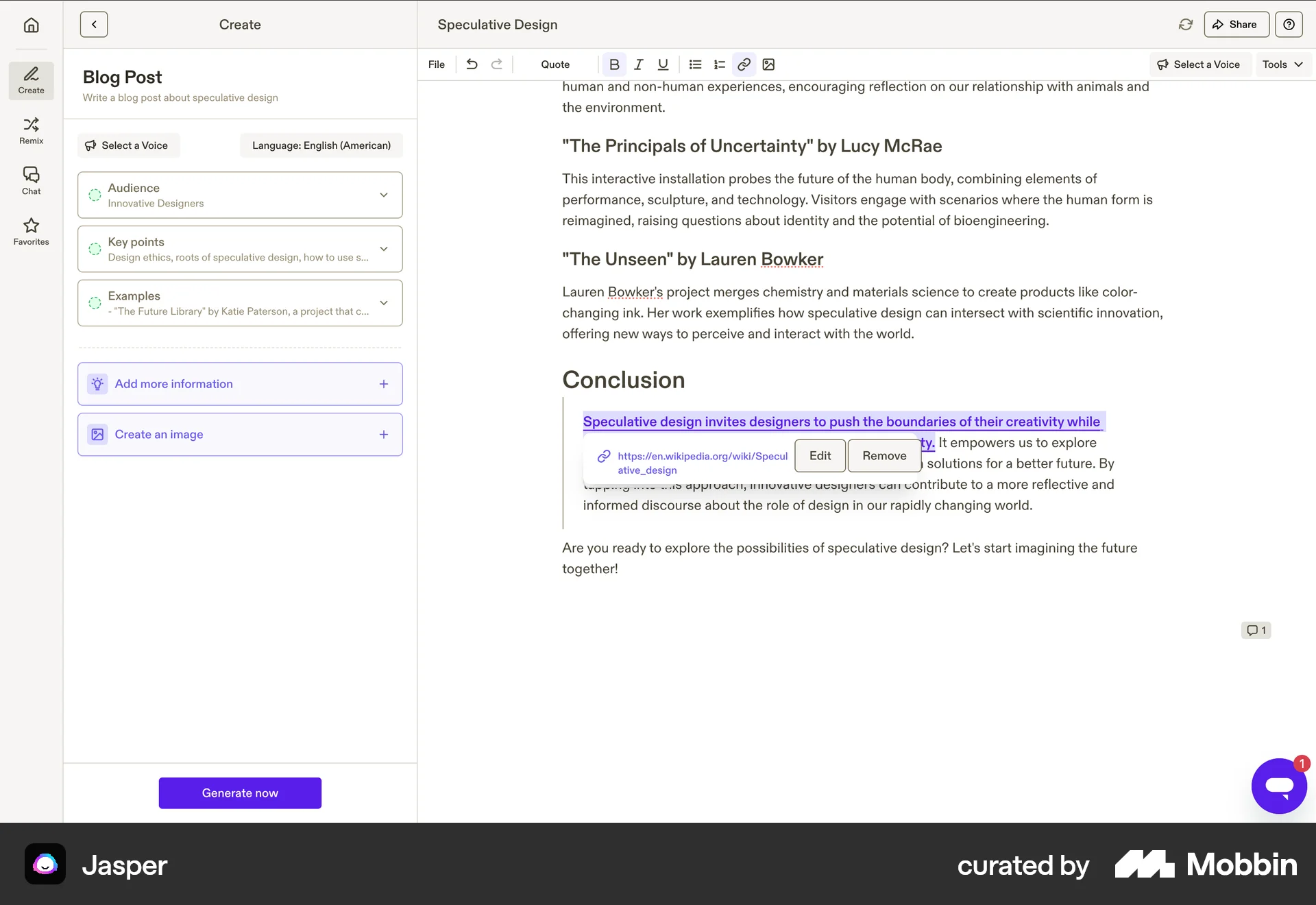Open the Quote style menu
Viewport: 1316px width, 905px height.
[x=555, y=64]
